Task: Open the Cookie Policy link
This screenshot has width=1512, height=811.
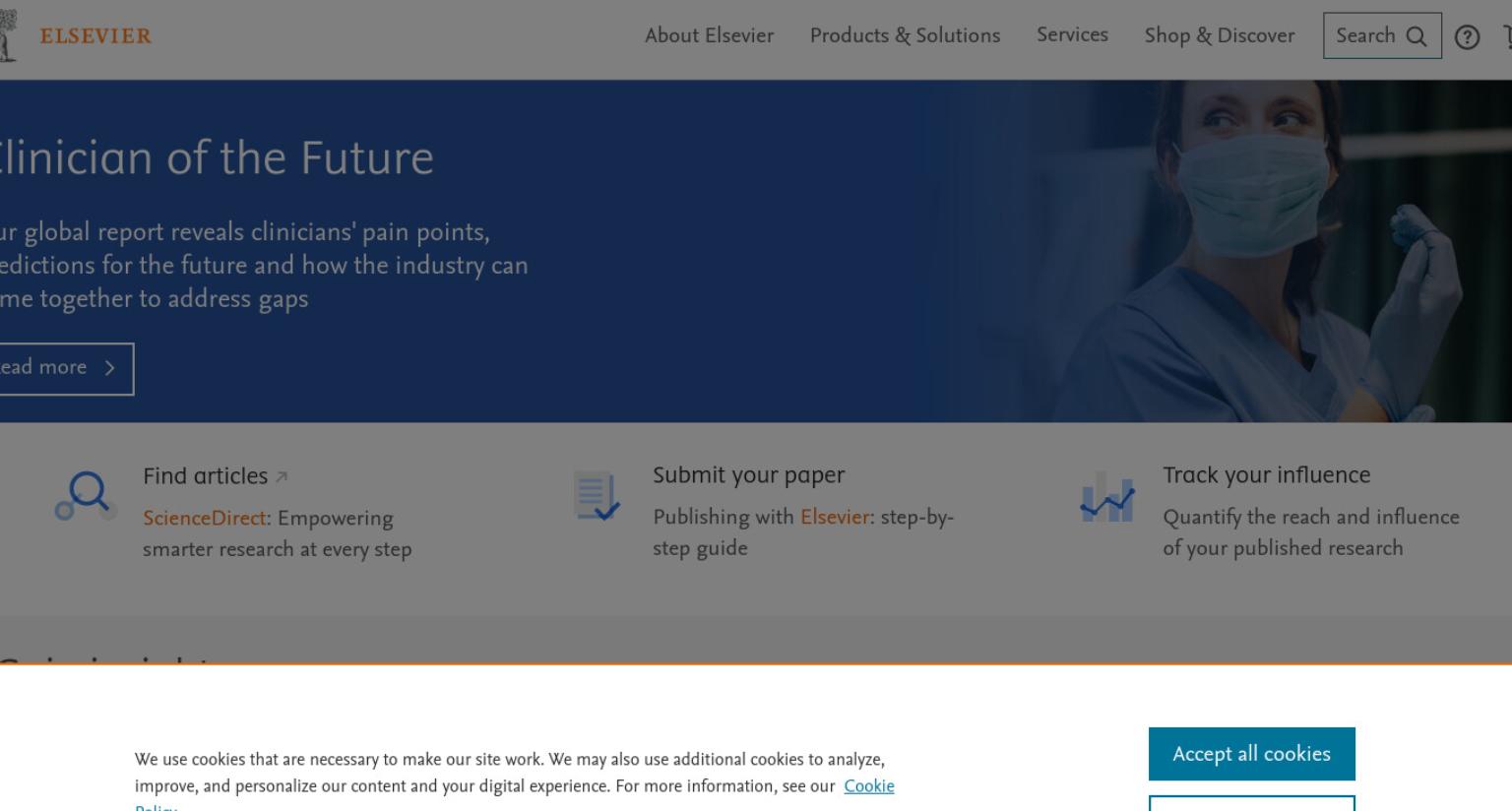Action: coord(869,786)
